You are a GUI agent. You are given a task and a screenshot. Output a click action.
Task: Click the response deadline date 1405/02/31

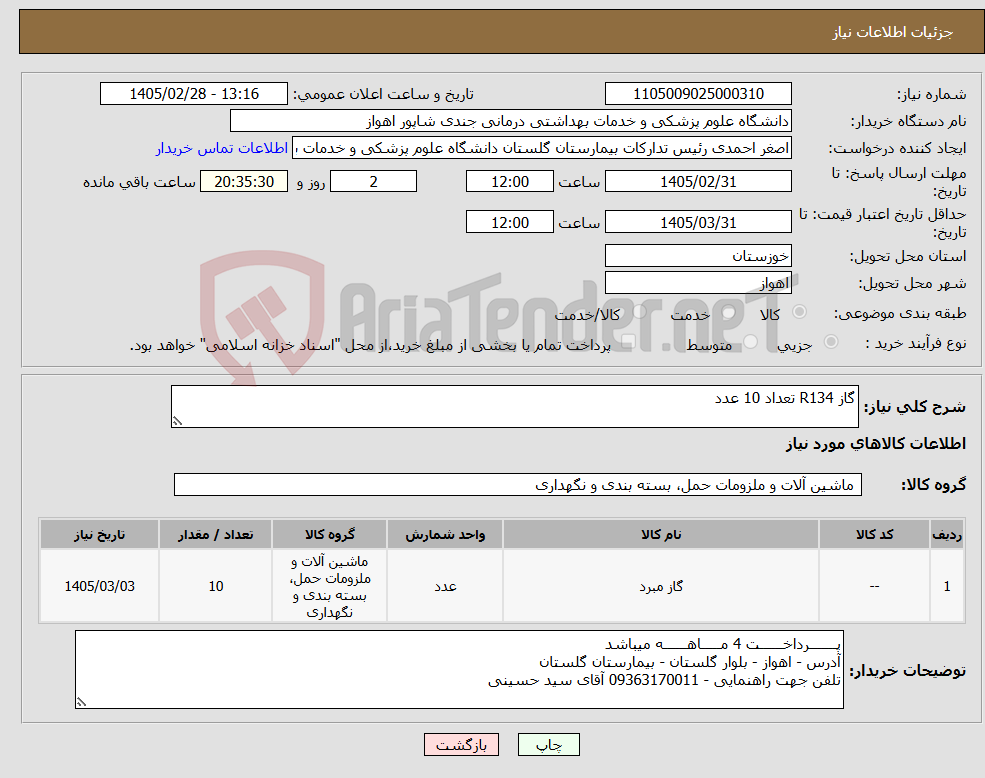698,182
